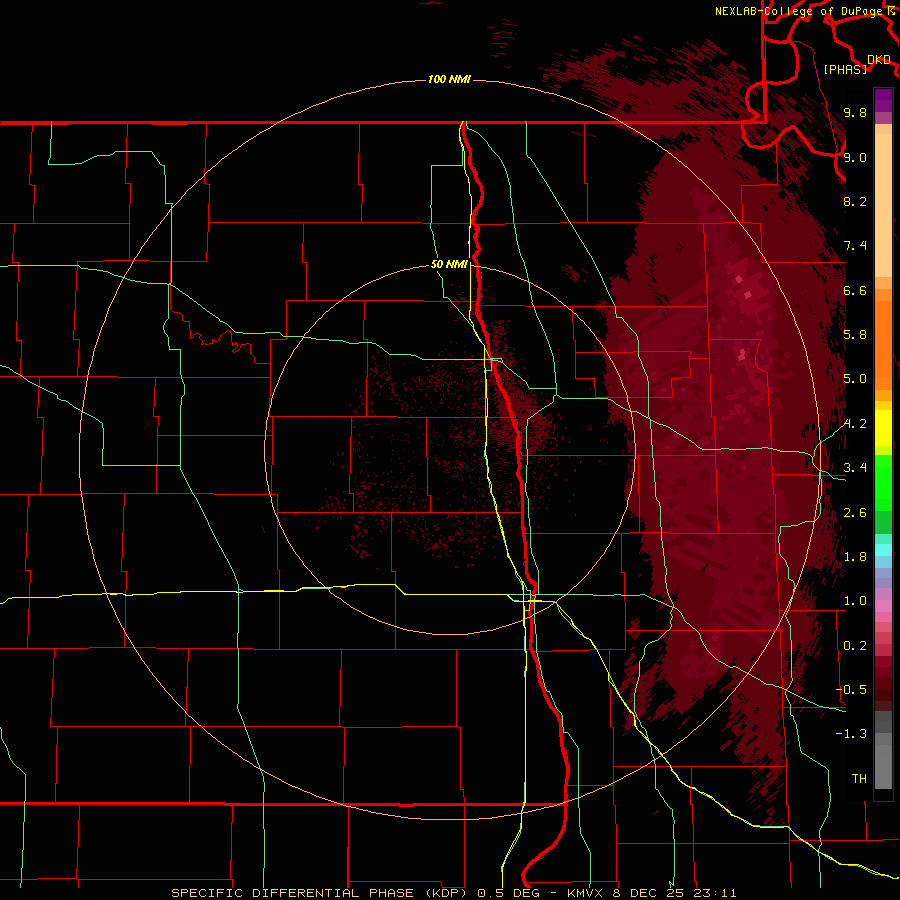Click the 2.6 value on color scale
Viewport: 900px width, 900px height.
click(855, 513)
